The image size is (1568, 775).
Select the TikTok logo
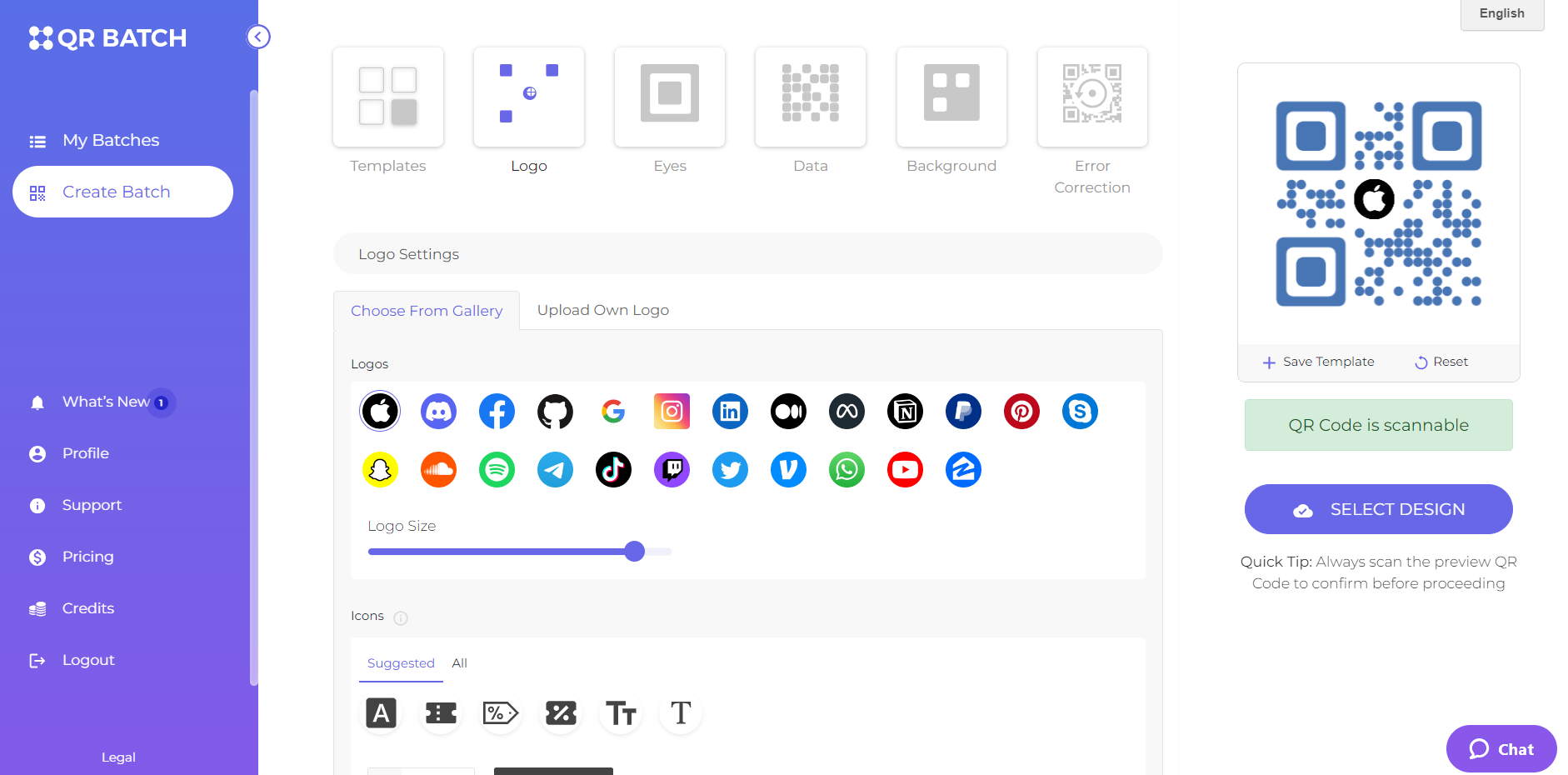pyautogui.click(x=613, y=470)
